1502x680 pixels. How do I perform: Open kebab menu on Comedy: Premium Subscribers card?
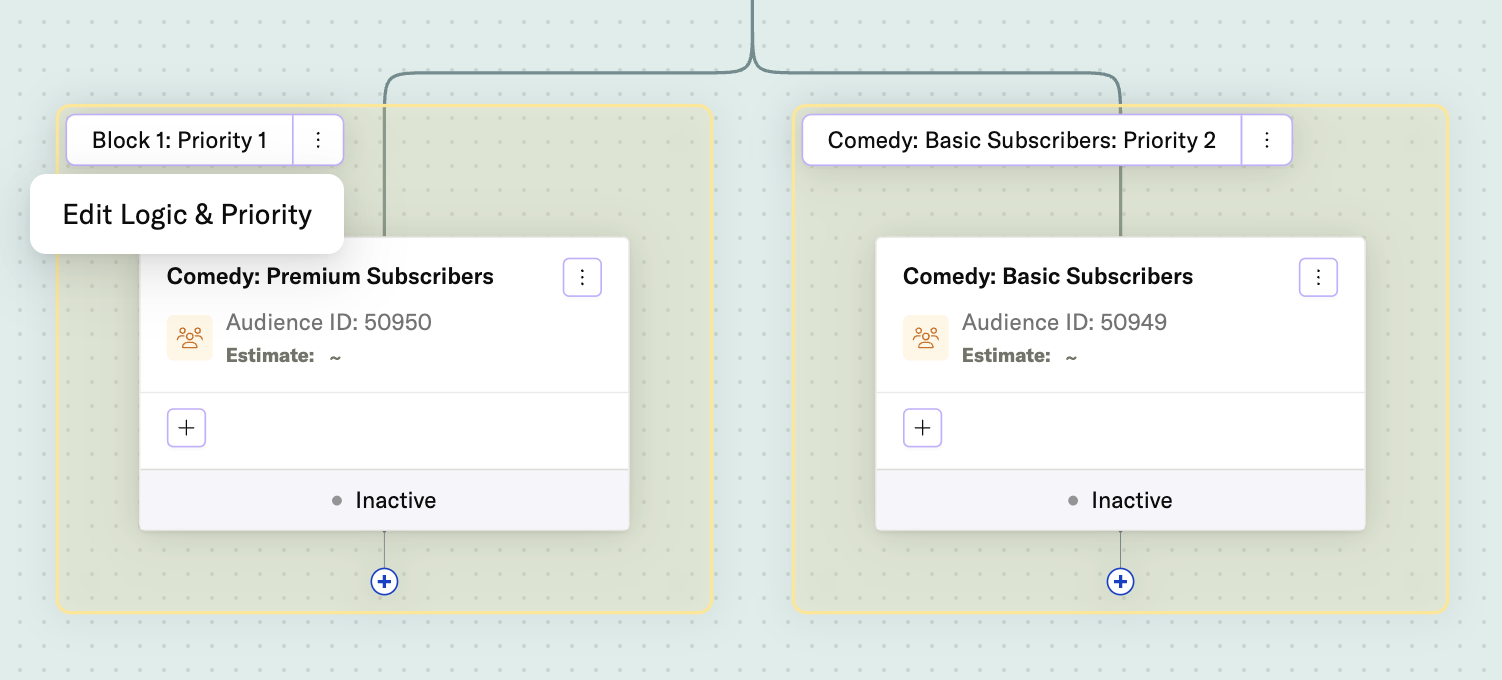582,277
